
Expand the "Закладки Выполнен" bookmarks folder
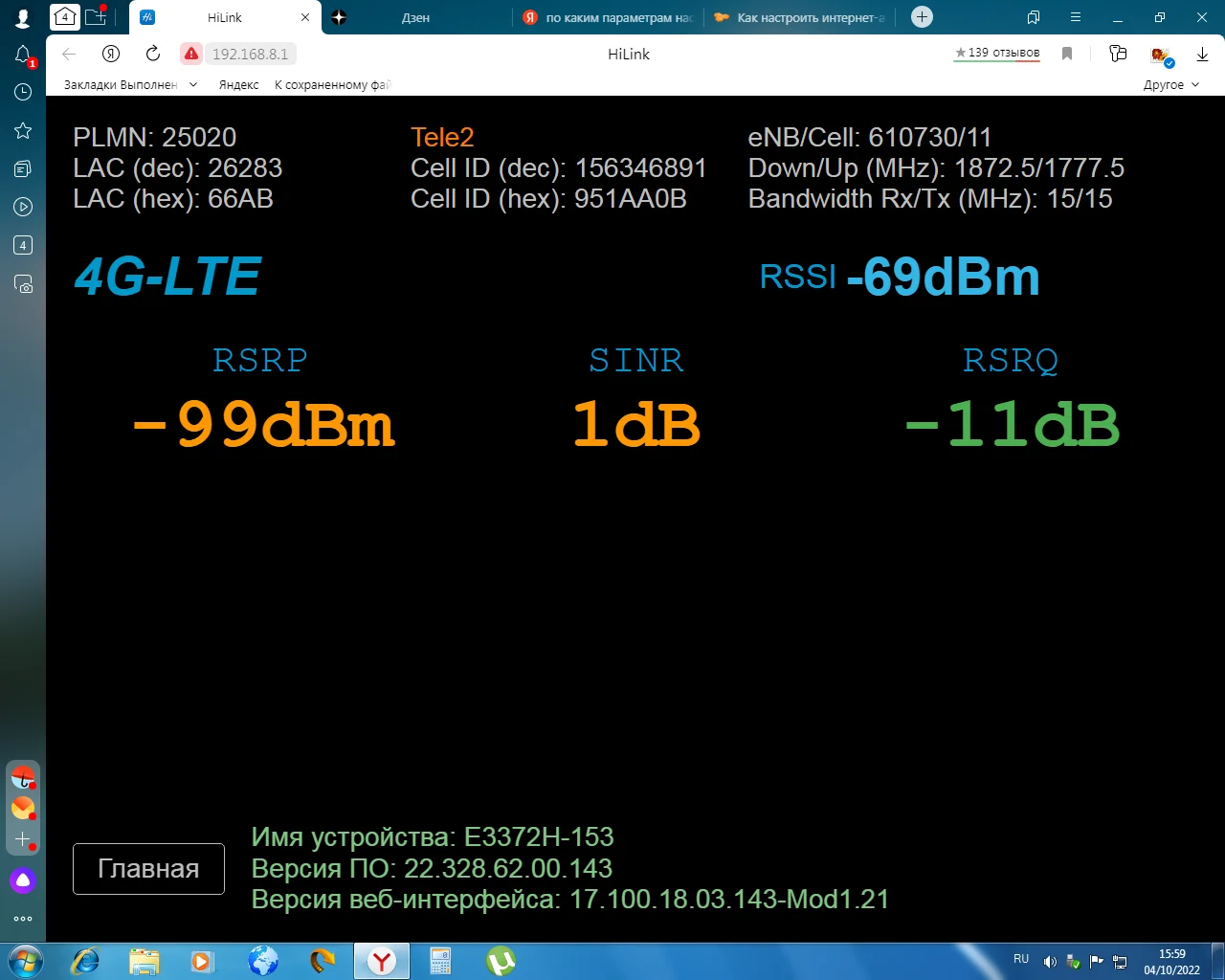(x=131, y=84)
